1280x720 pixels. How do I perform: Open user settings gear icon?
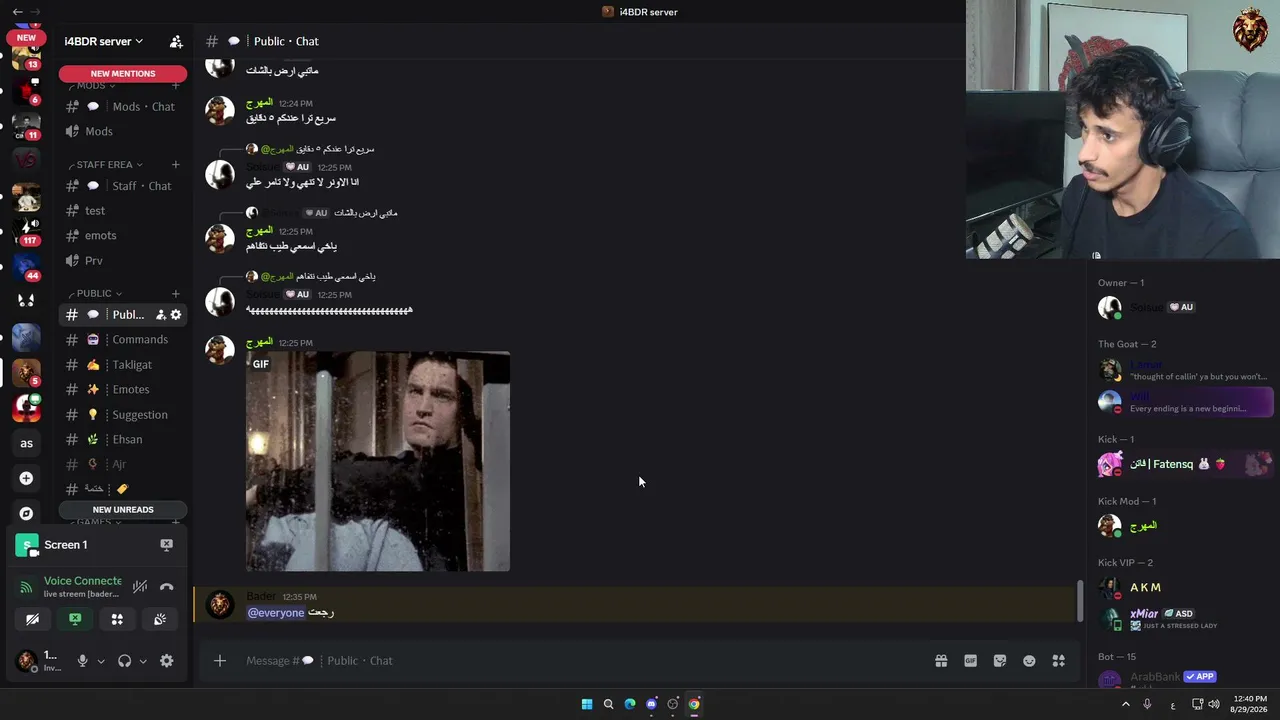(167, 661)
